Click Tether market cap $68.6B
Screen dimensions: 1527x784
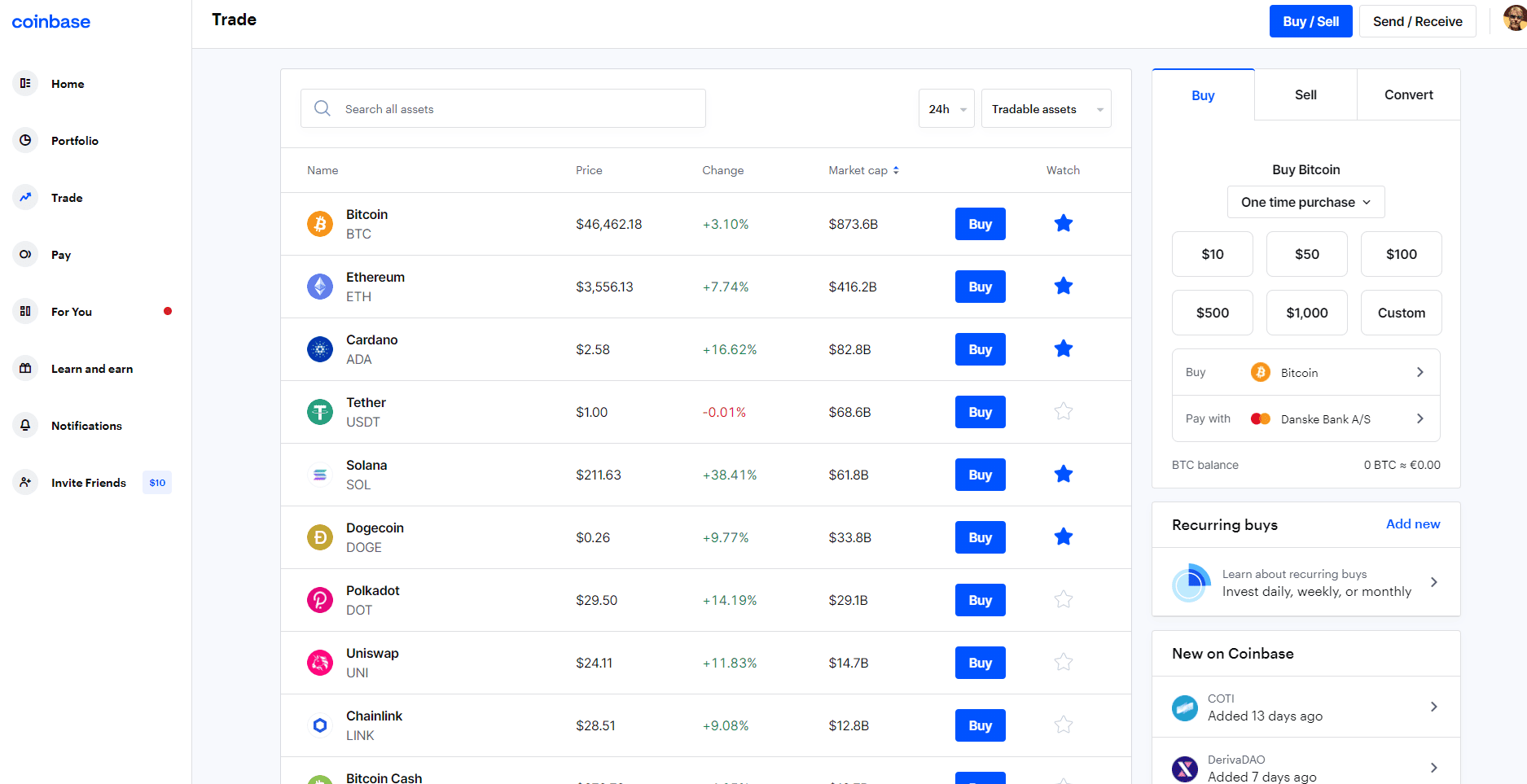[x=849, y=412]
